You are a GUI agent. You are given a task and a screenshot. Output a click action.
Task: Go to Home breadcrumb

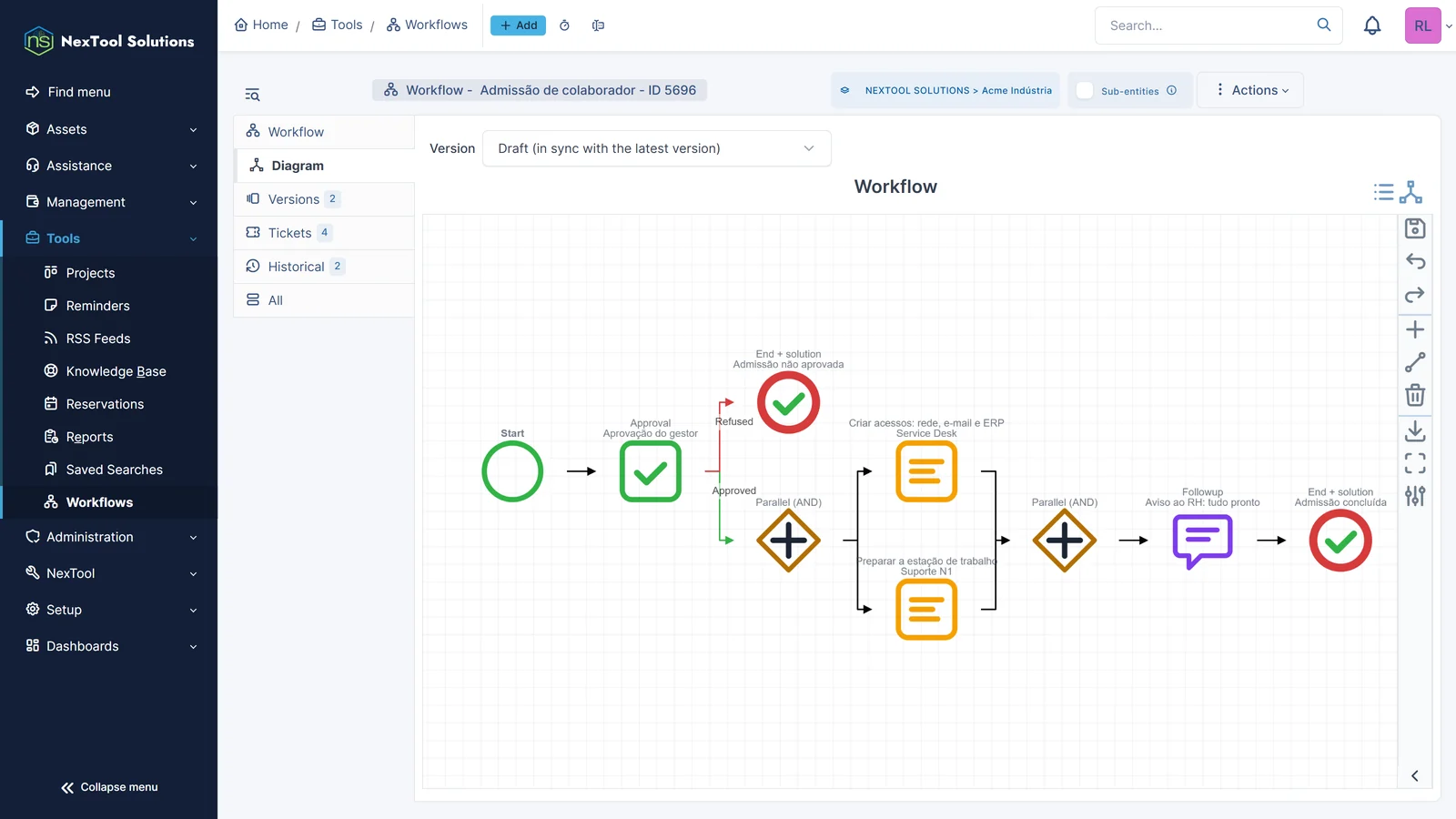(x=261, y=25)
